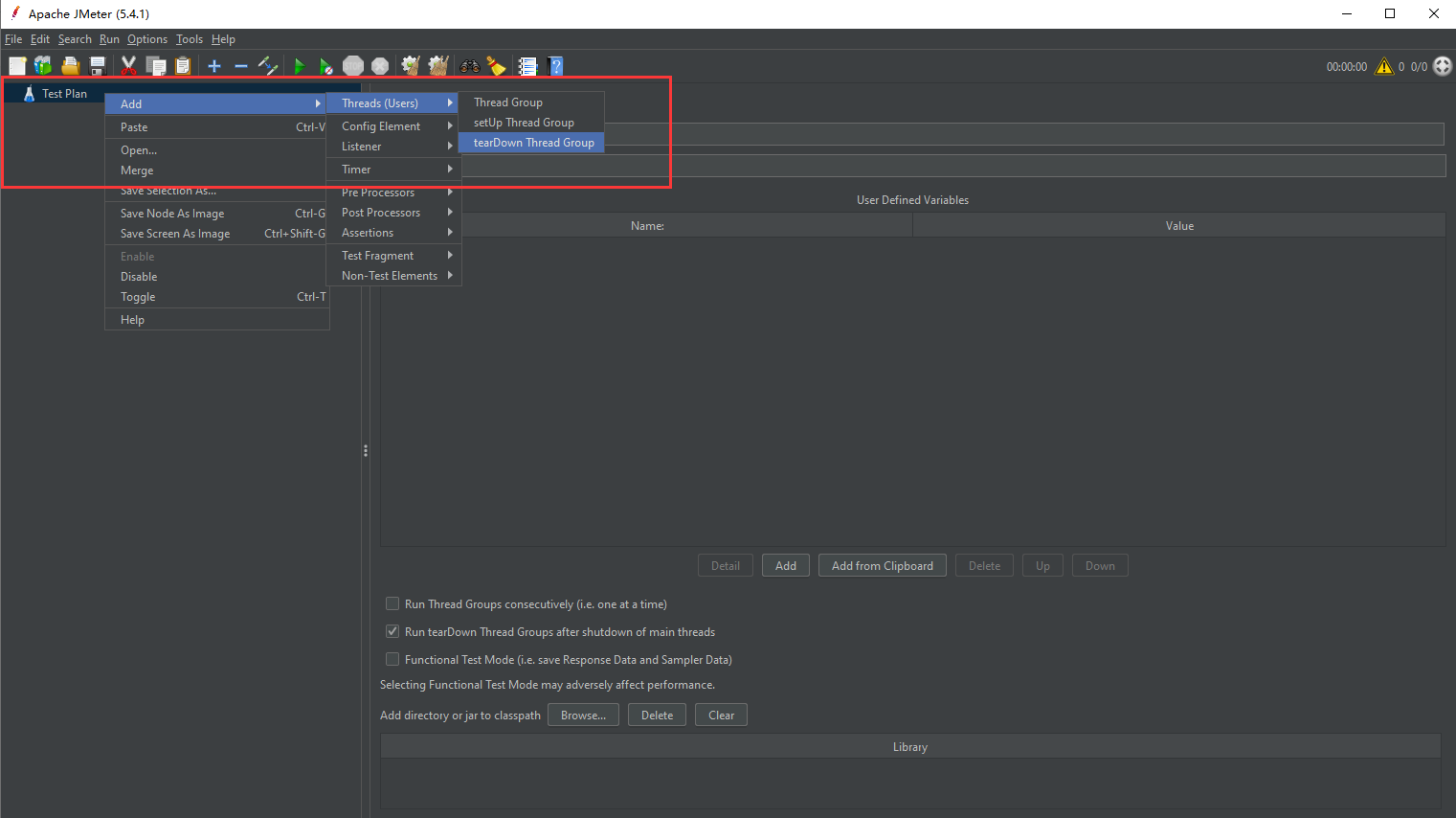Toggle Run Thread Groups consecutively checkbox
This screenshot has width=1456, height=818.
pos(392,603)
